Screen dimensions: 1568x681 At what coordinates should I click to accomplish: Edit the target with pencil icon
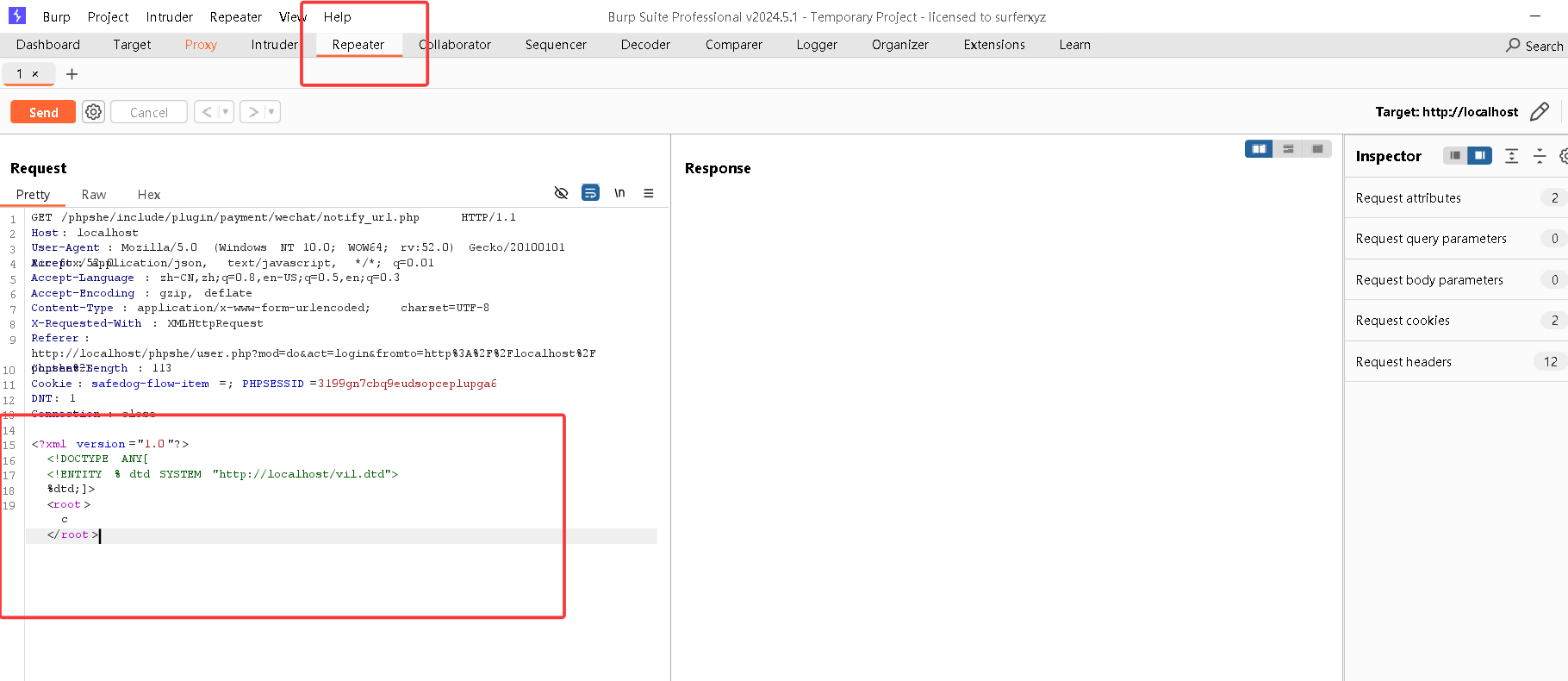[1540, 112]
